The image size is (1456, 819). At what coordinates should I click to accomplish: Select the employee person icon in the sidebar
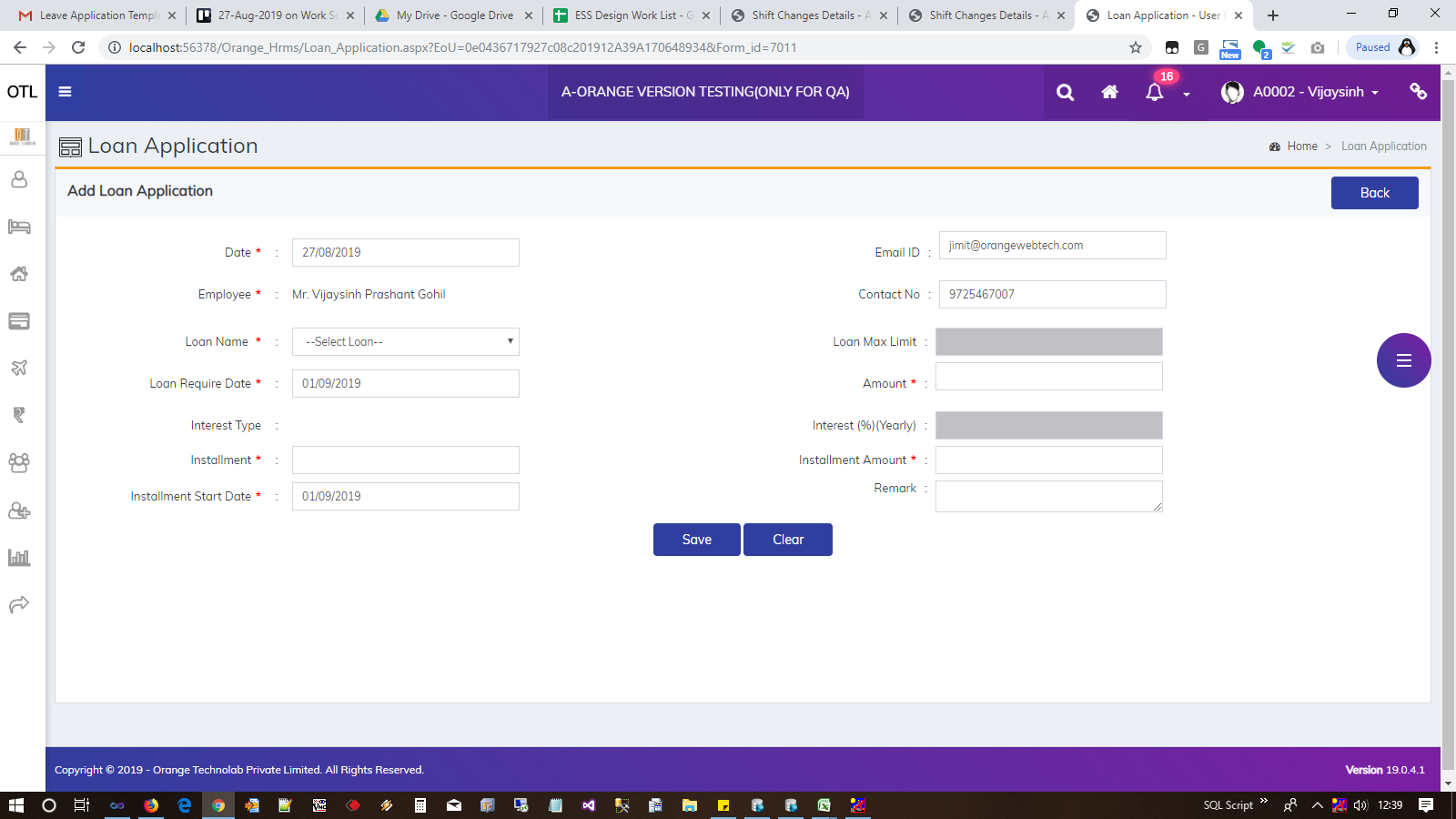19,179
